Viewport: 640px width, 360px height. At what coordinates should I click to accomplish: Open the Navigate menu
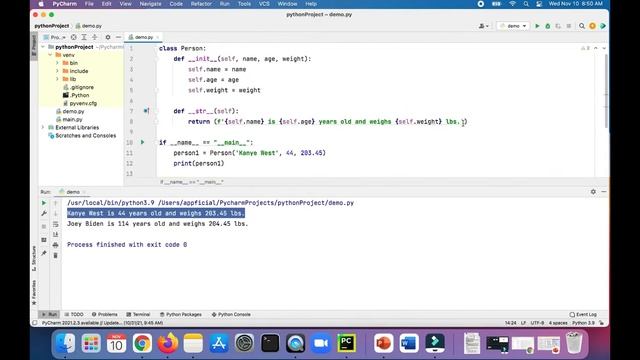coord(150,4)
